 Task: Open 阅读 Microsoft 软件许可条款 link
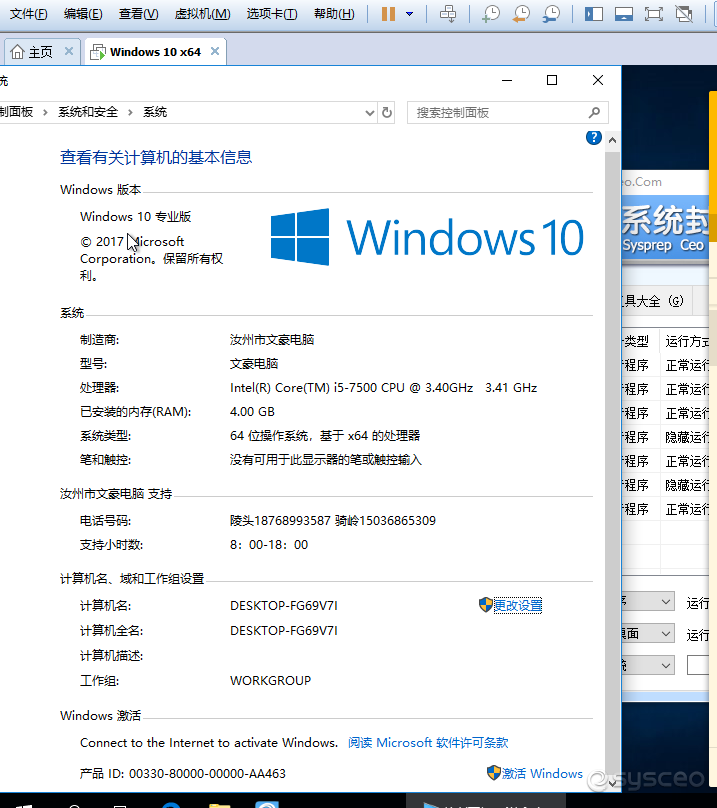click(x=428, y=743)
